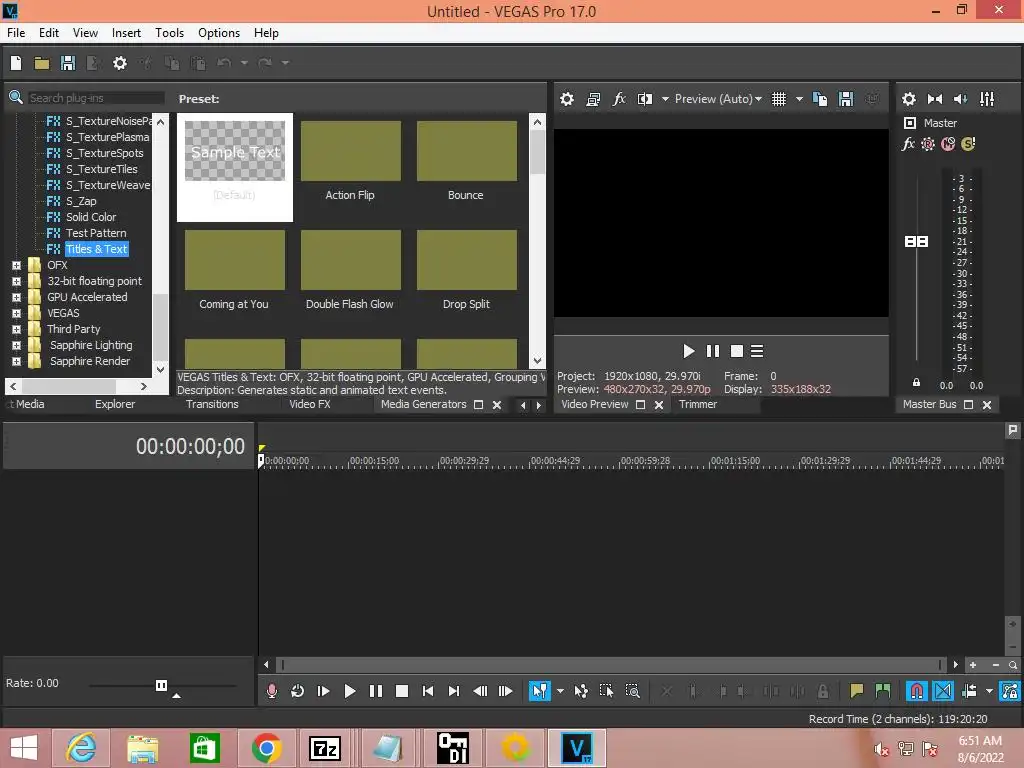Switch to the Trimmer tab

point(697,404)
